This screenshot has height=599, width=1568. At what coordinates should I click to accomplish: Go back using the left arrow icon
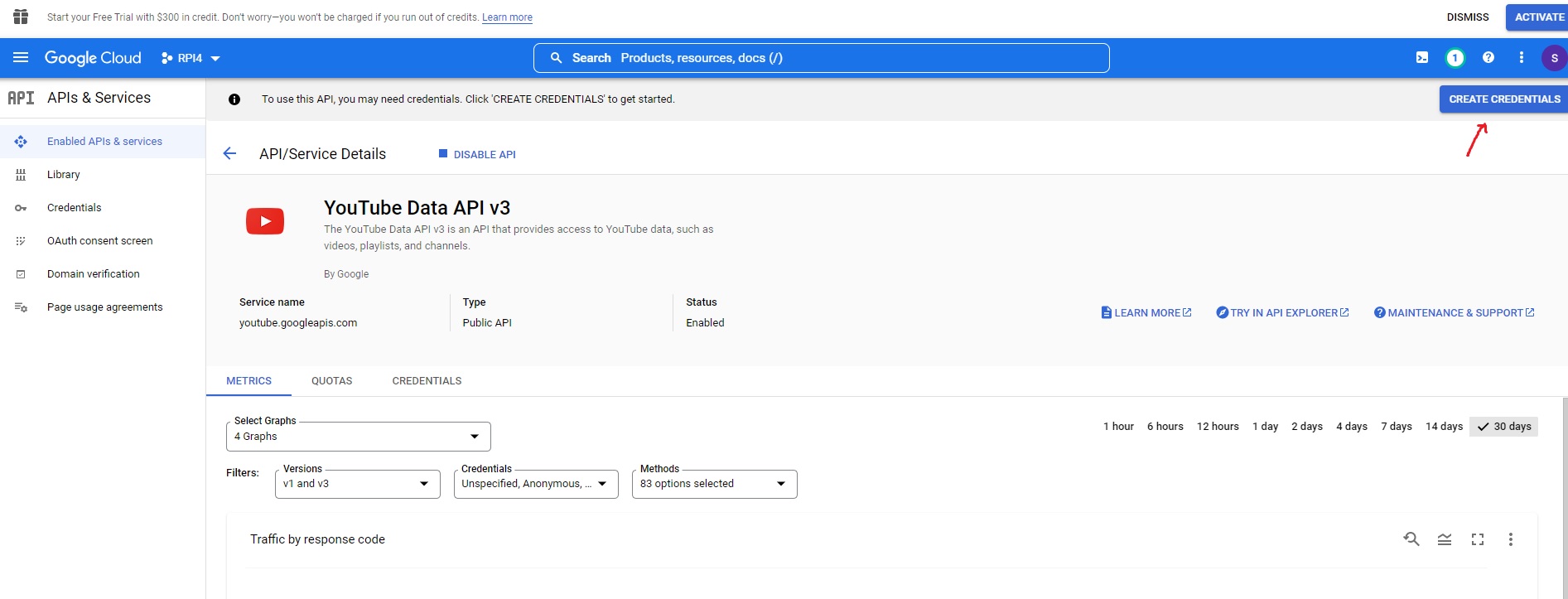pos(229,153)
